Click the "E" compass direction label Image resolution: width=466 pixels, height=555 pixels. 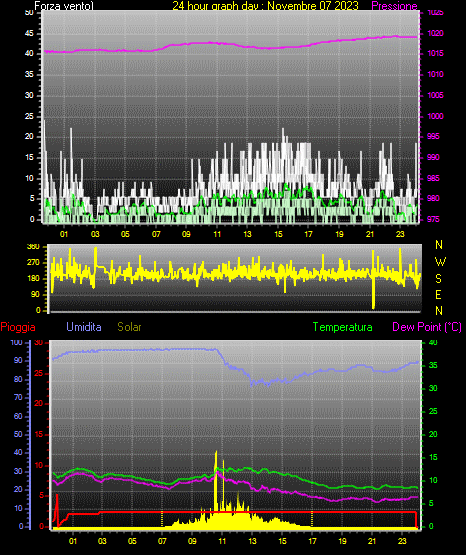438,294
